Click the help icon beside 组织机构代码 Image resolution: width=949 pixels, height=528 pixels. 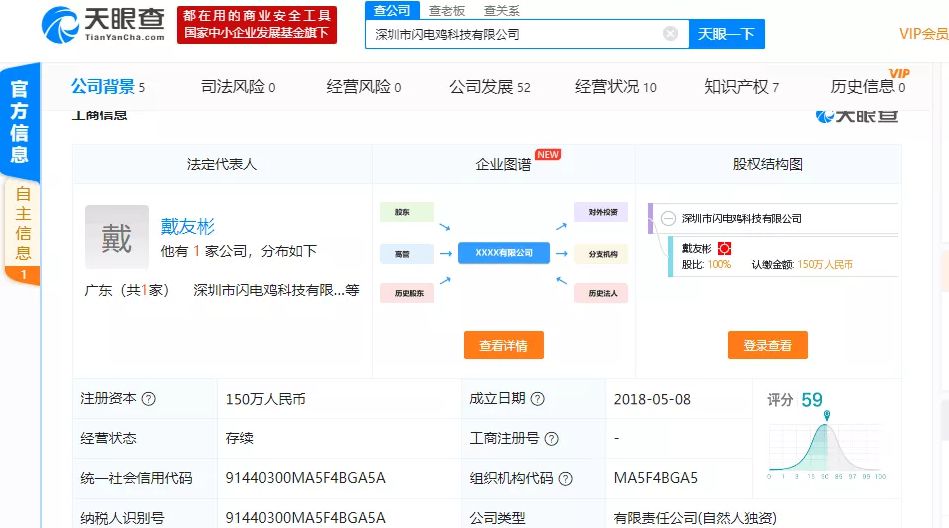click(x=566, y=478)
